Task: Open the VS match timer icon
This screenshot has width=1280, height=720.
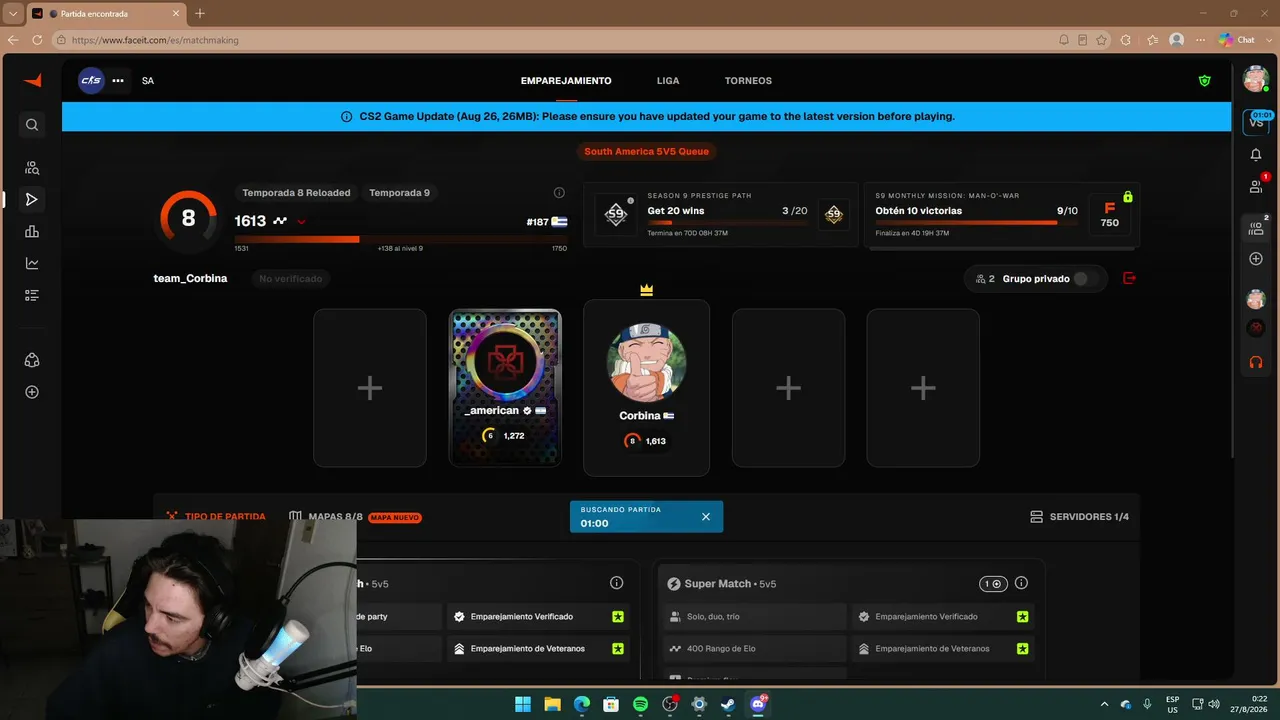Action: tap(1256, 122)
